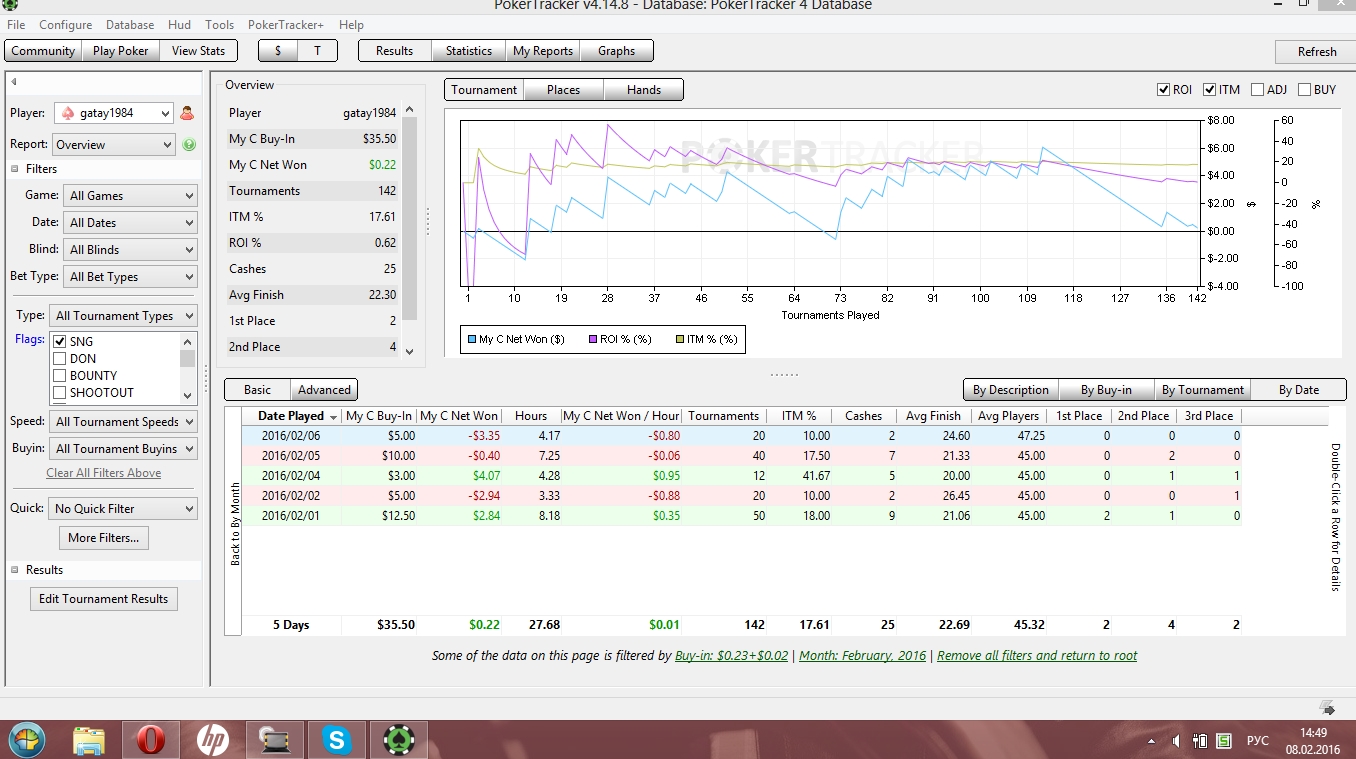Switch to the Statistics tab

(x=469, y=51)
